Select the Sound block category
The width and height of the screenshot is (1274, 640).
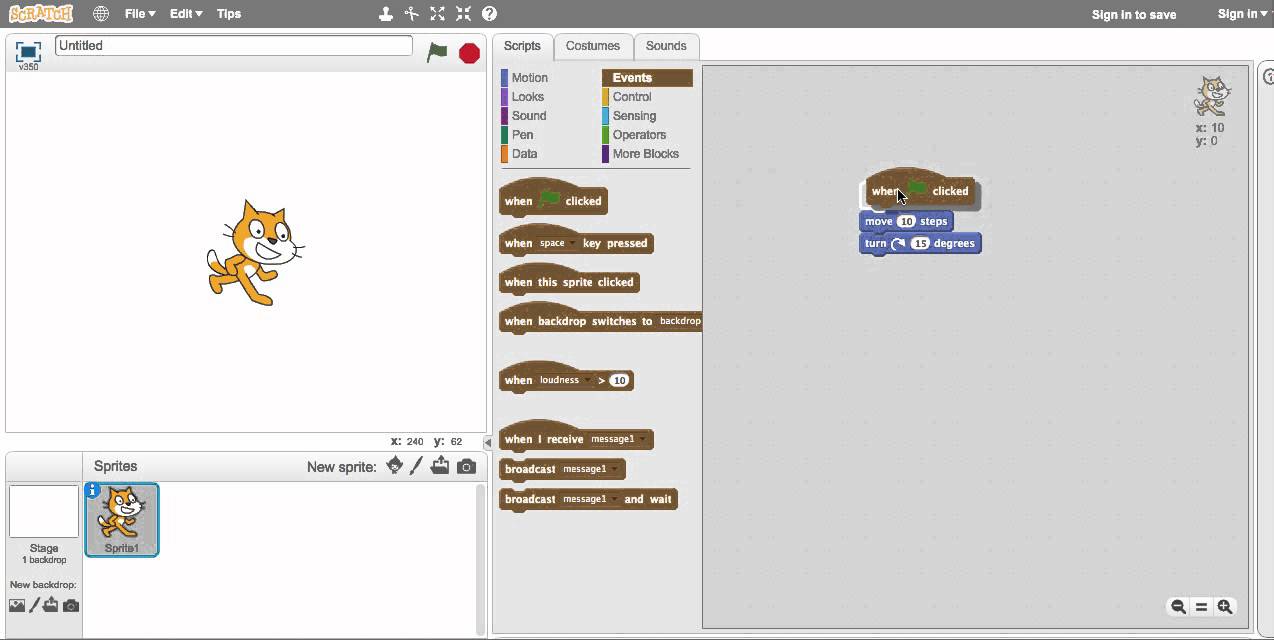(x=528, y=116)
